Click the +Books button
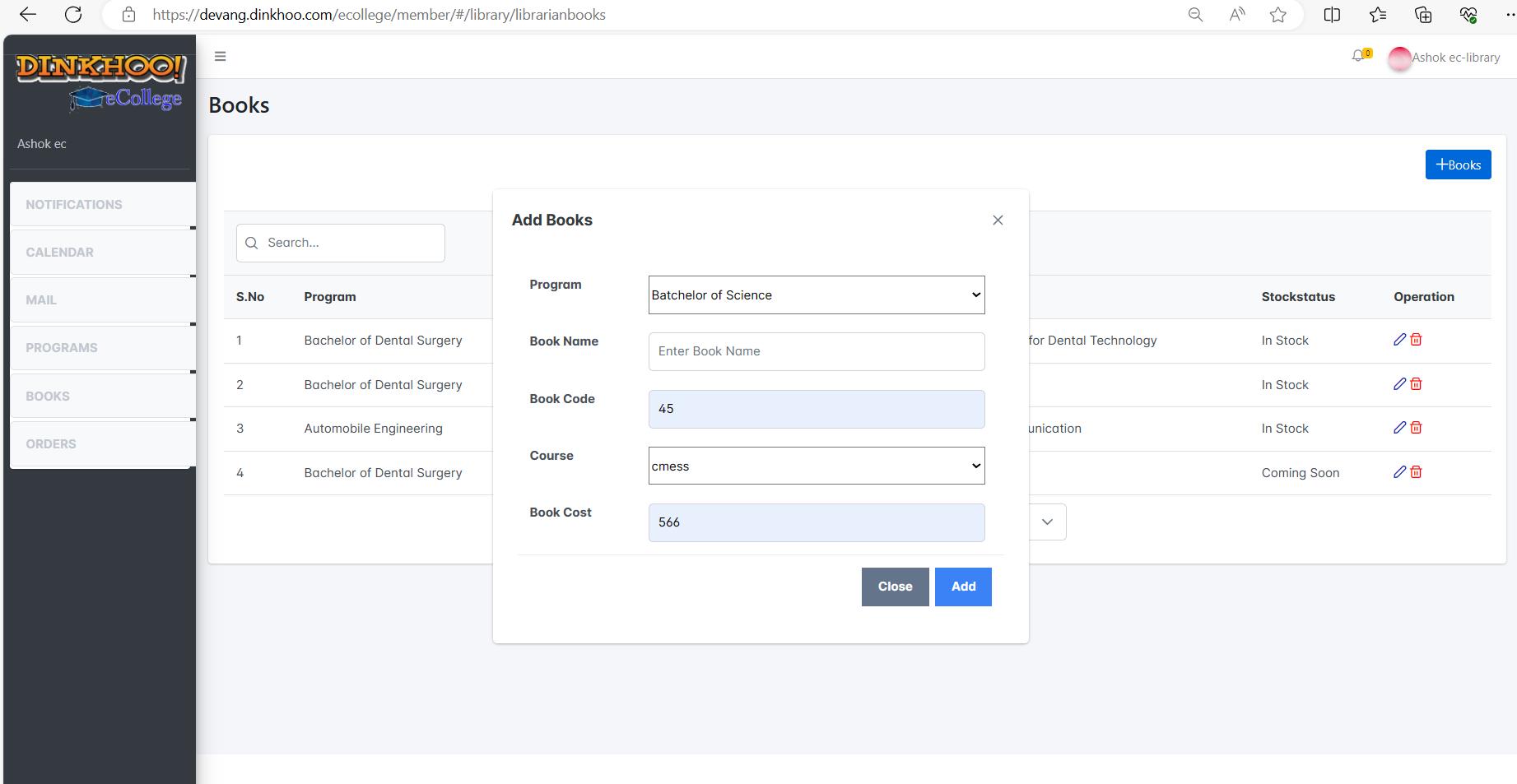Screen dimensions: 1517x784 coord(1458,165)
